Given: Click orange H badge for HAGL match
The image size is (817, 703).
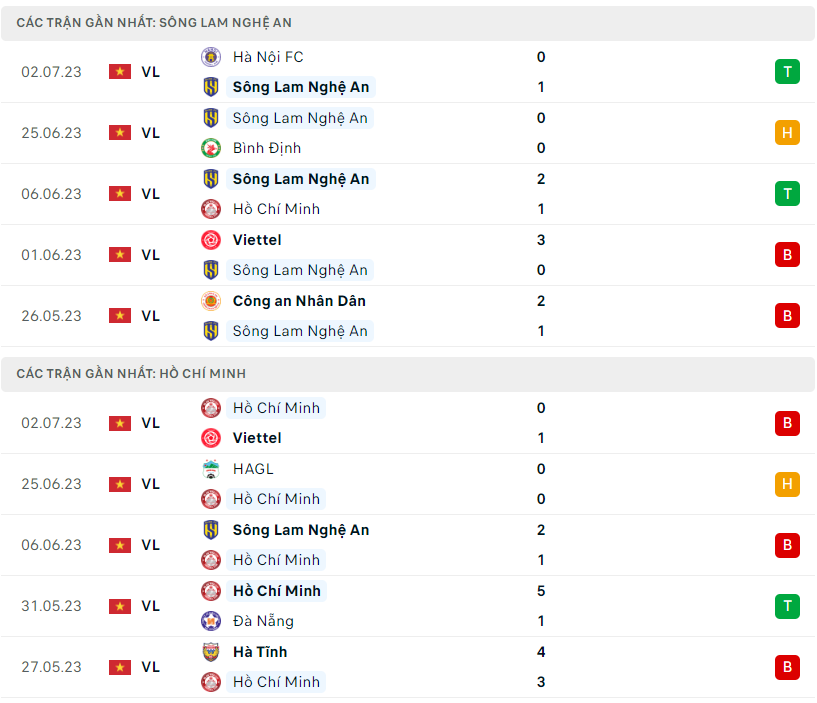Looking at the screenshot, I should [787, 484].
